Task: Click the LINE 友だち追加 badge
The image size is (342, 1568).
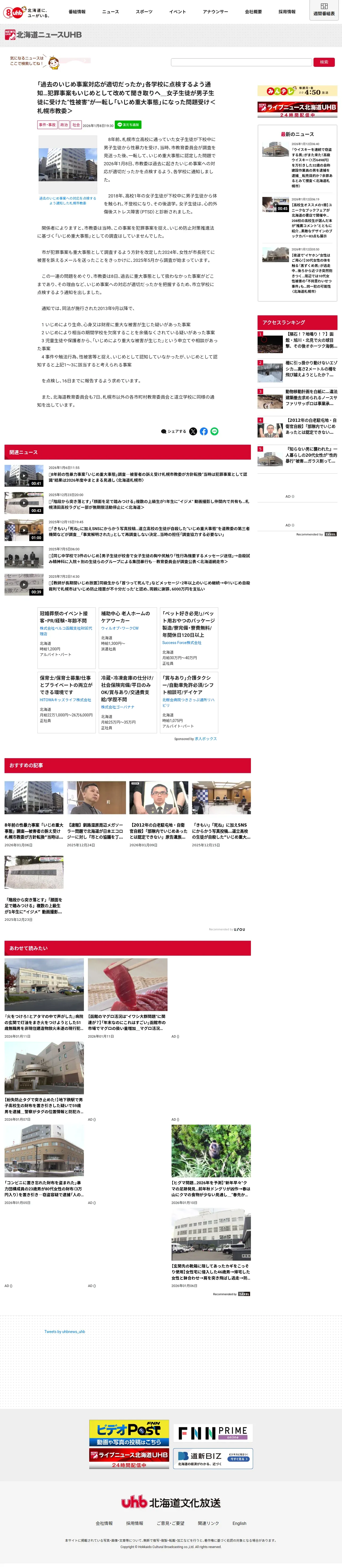Action: click(x=128, y=125)
